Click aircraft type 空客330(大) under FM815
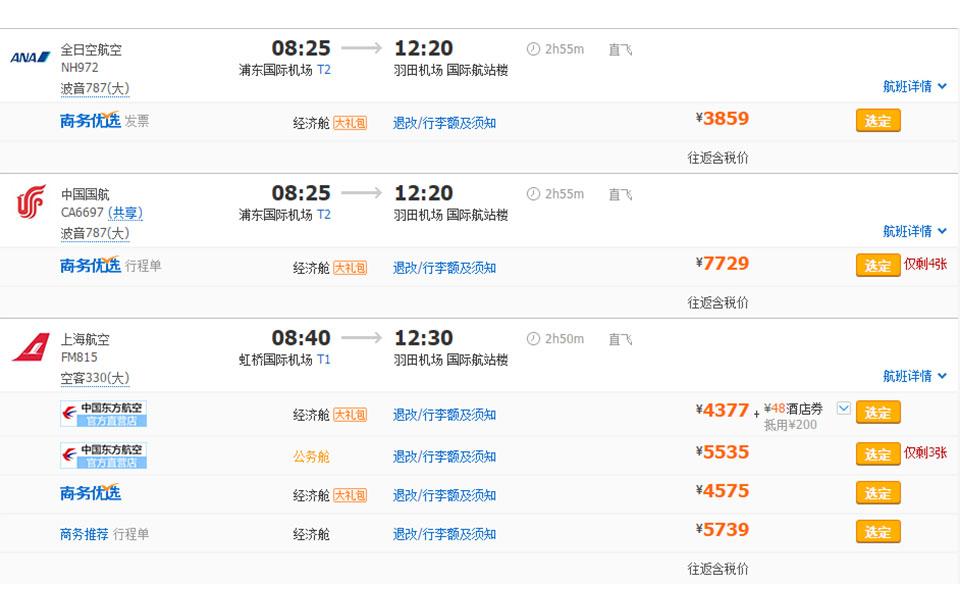 pos(95,378)
